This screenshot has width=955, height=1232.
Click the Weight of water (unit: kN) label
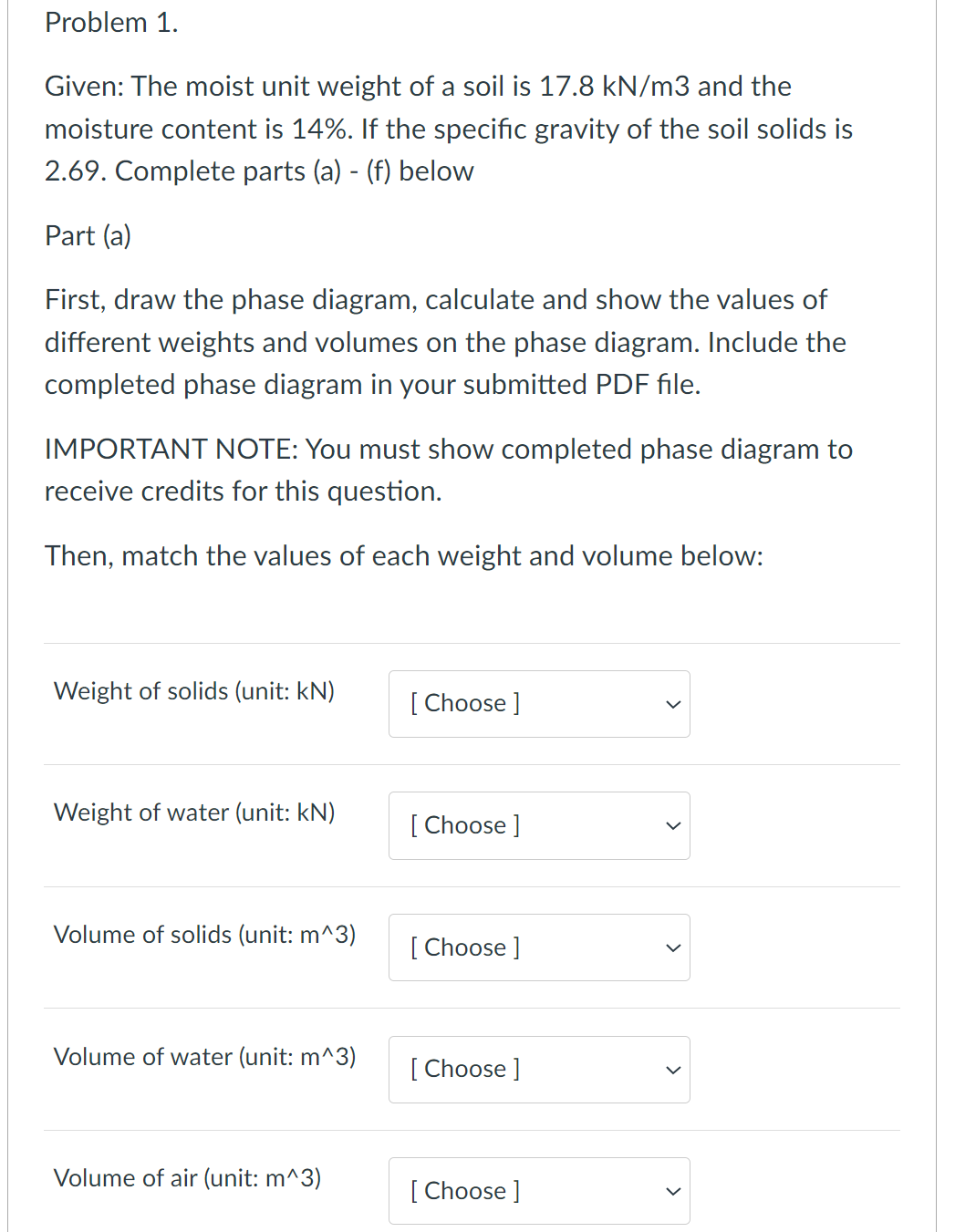(x=194, y=813)
